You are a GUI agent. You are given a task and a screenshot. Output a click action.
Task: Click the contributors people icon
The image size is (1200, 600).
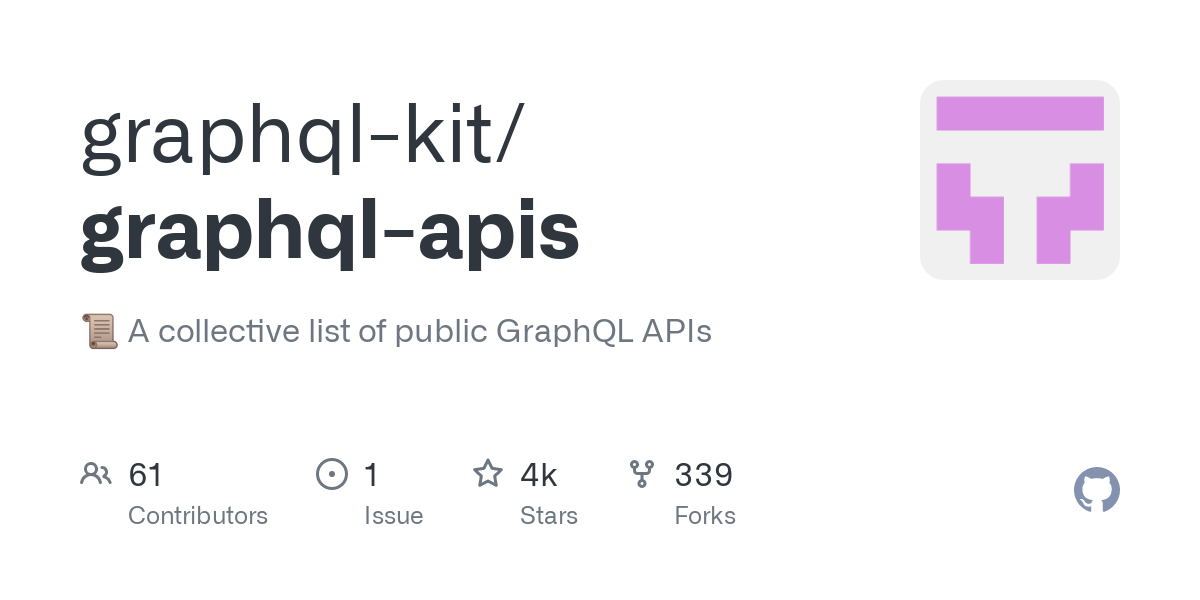pyautogui.click(x=96, y=474)
